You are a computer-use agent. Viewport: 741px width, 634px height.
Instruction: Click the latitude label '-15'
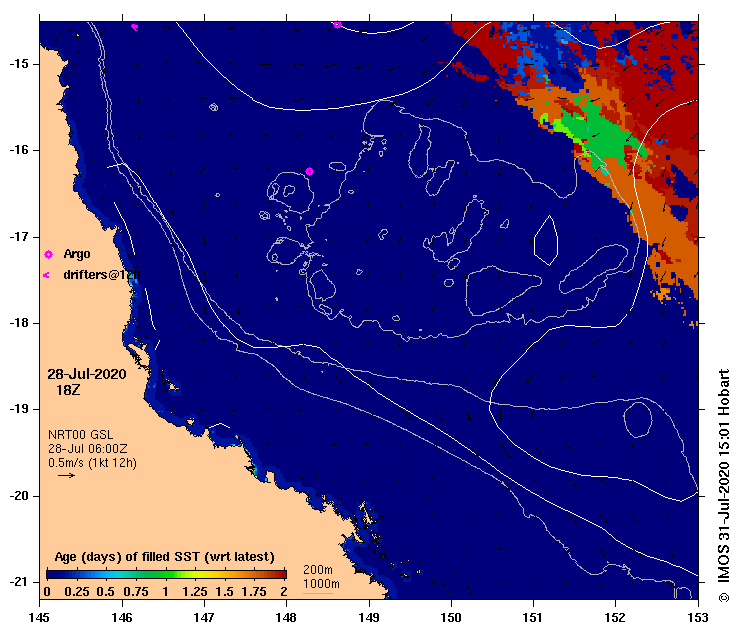18,64
